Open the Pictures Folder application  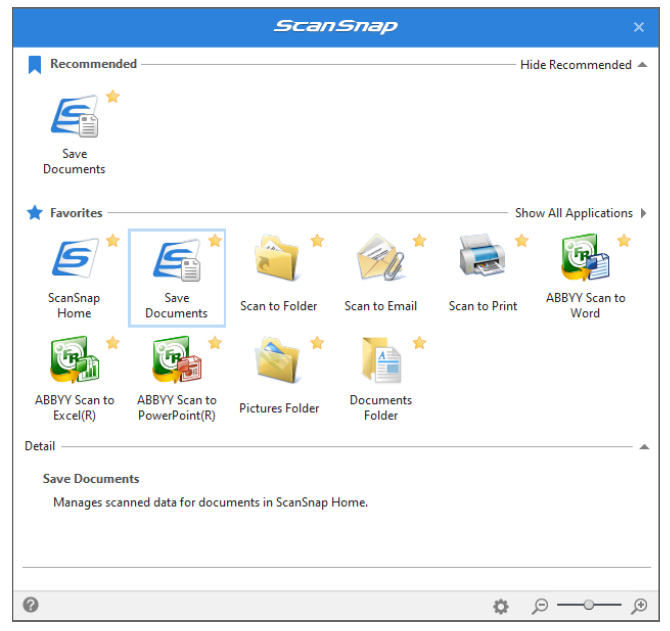point(279,376)
